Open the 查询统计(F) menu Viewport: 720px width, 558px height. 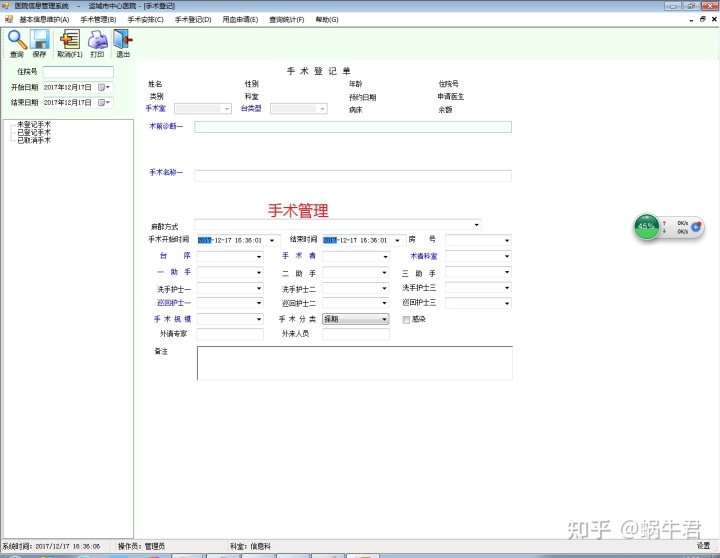[287, 19]
